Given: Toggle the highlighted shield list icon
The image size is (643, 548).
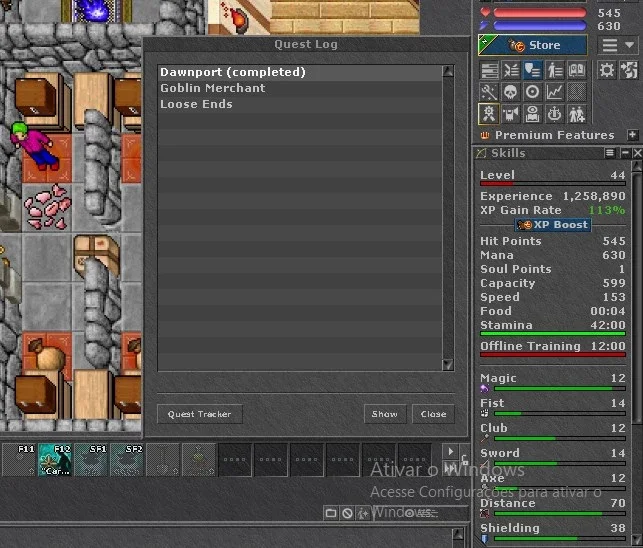Looking at the screenshot, I should pos(533,71).
